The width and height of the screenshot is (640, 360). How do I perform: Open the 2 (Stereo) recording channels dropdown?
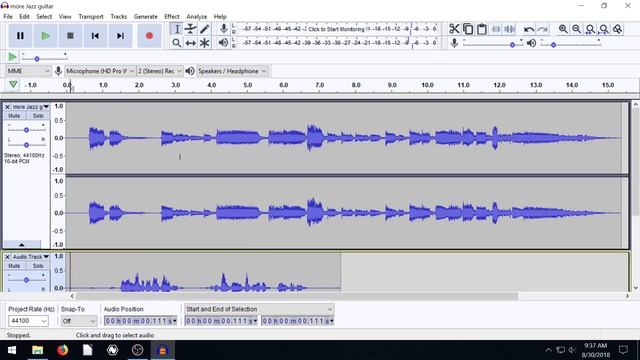tap(159, 71)
